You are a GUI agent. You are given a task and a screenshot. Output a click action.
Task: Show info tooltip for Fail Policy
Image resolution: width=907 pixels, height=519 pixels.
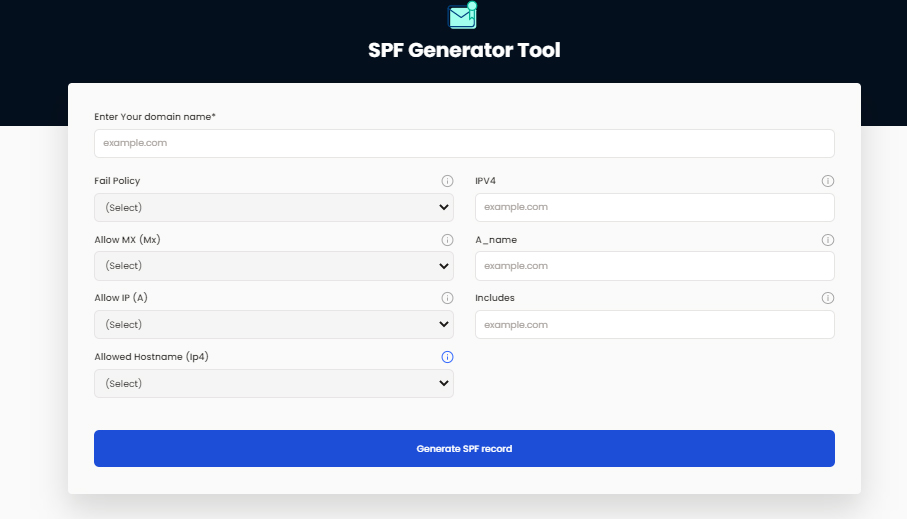tap(447, 181)
